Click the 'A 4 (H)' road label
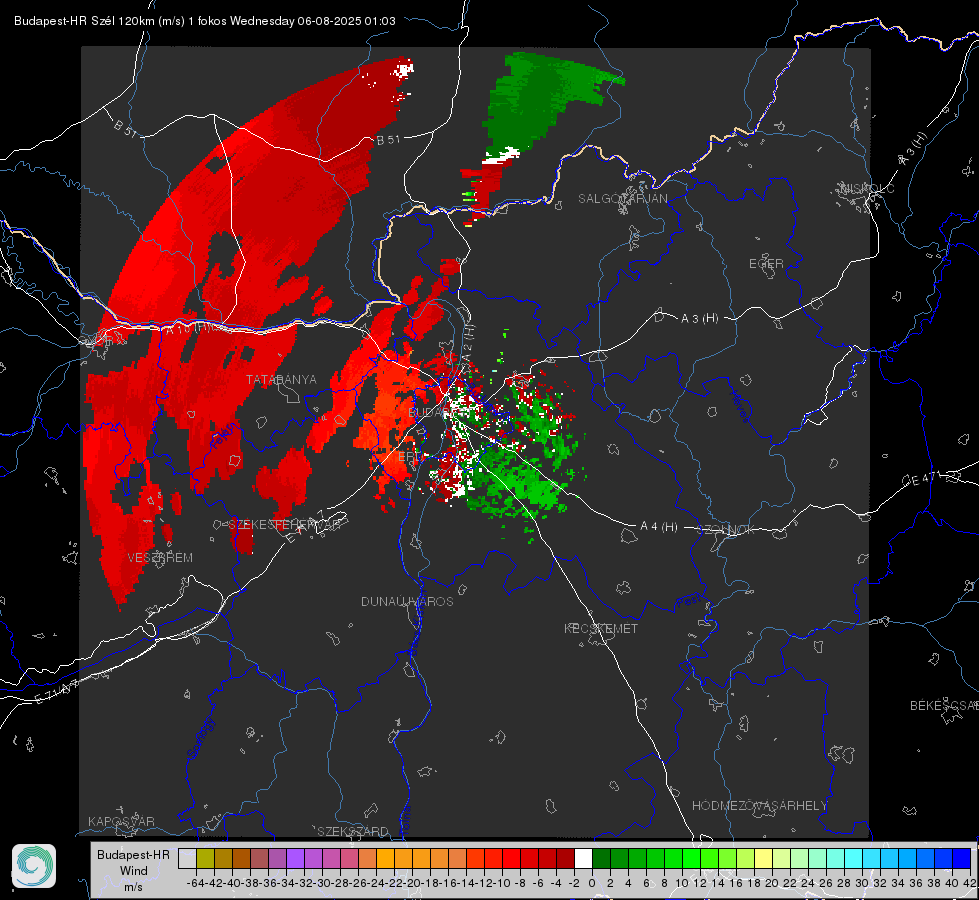 [x=659, y=527]
